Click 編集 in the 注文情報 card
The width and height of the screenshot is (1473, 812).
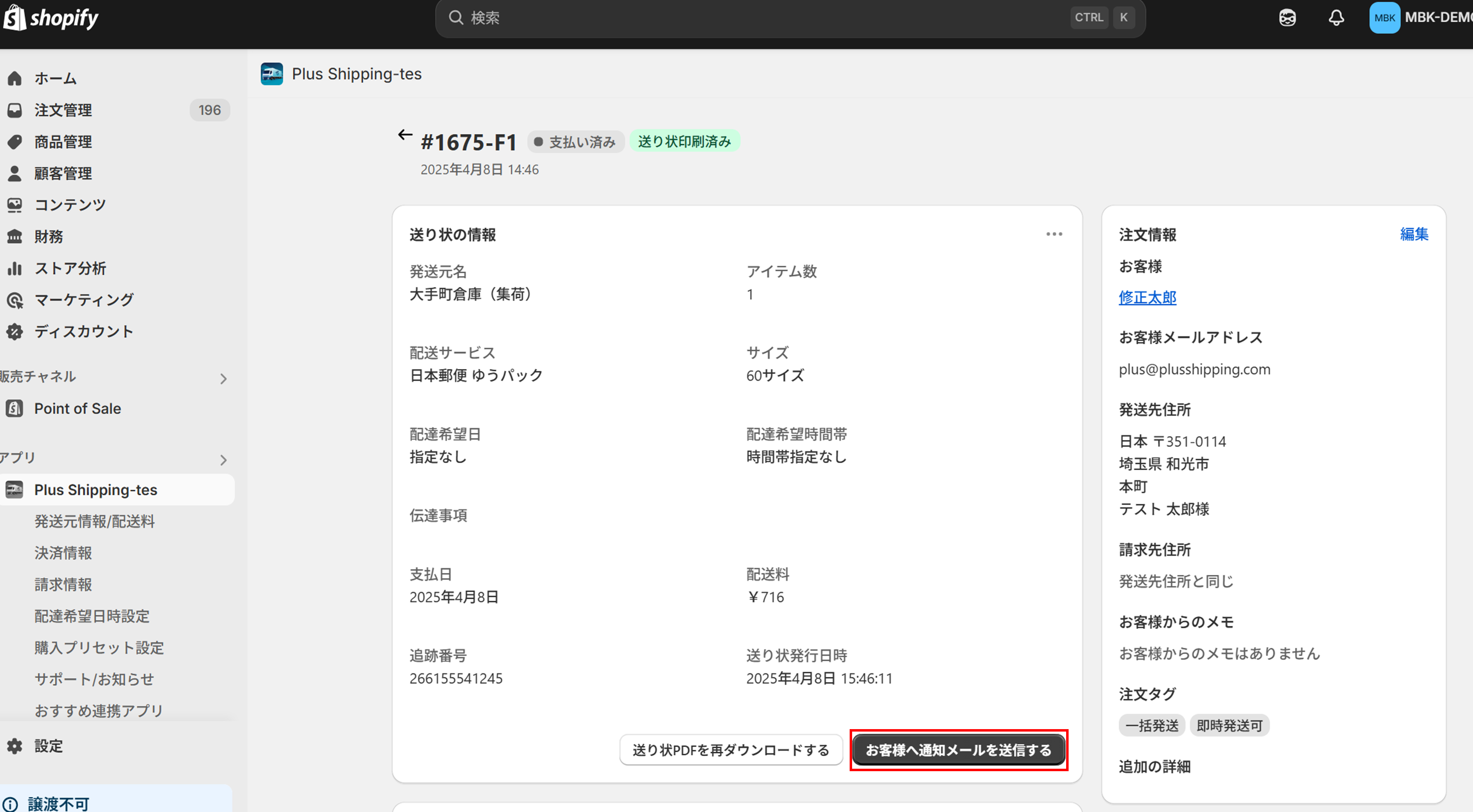(1413, 234)
